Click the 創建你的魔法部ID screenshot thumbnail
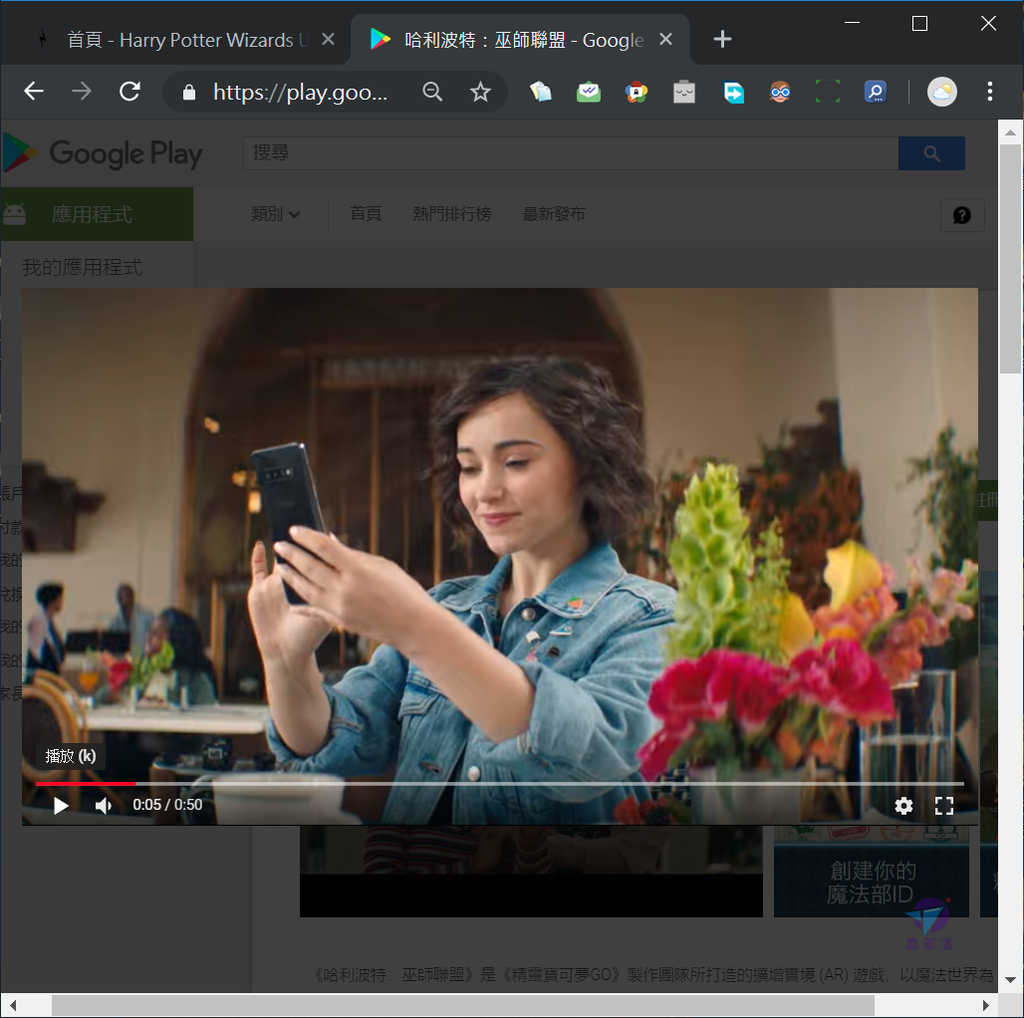Image resolution: width=1024 pixels, height=1018 pixels. [871, 872]
